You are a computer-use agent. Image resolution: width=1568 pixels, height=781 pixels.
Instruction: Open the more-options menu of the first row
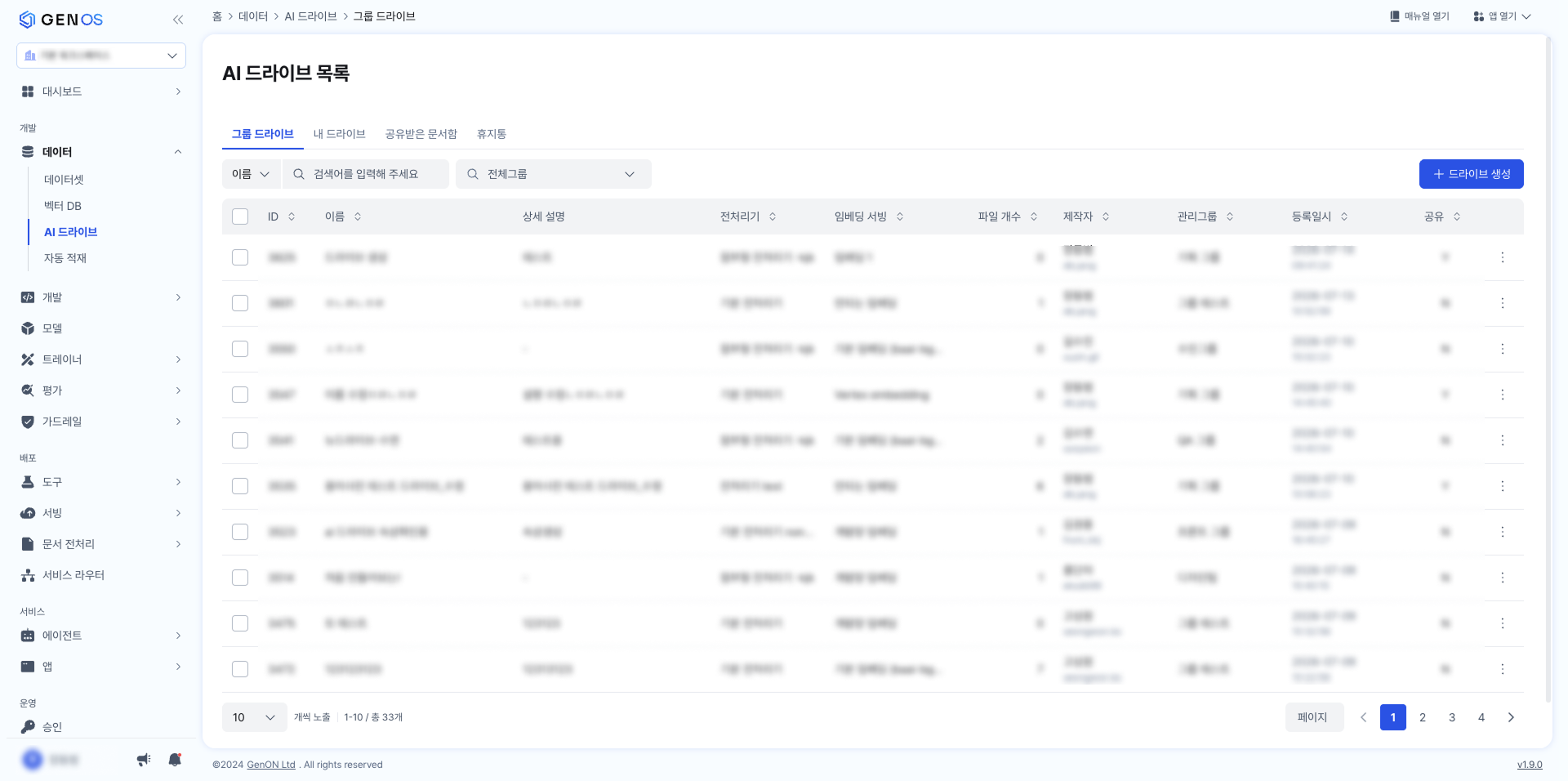(1503, 257)
